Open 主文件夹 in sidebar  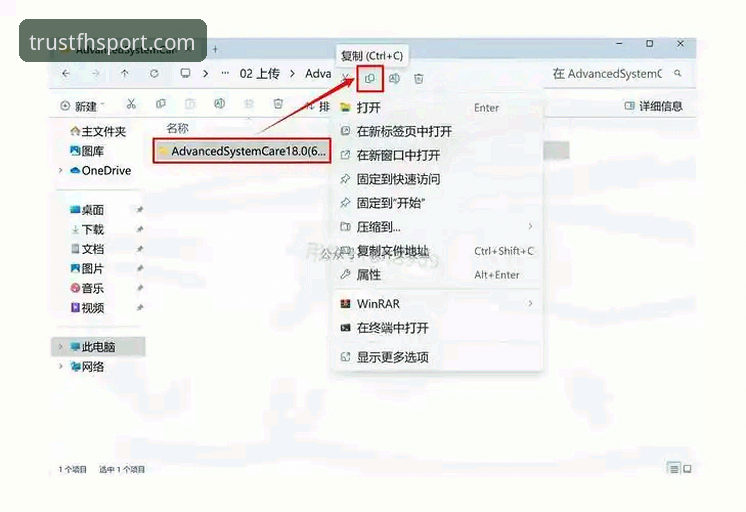(98, 131)
